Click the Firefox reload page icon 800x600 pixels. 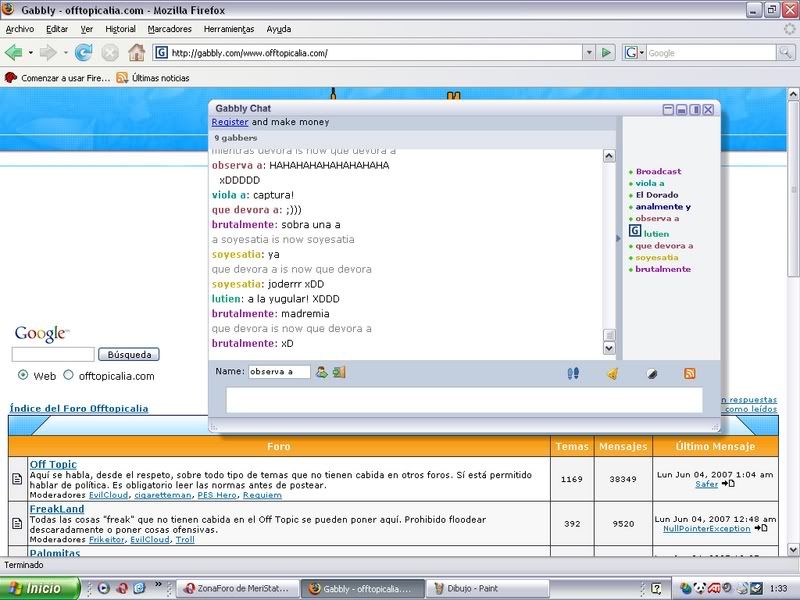(x=83, y=52)
